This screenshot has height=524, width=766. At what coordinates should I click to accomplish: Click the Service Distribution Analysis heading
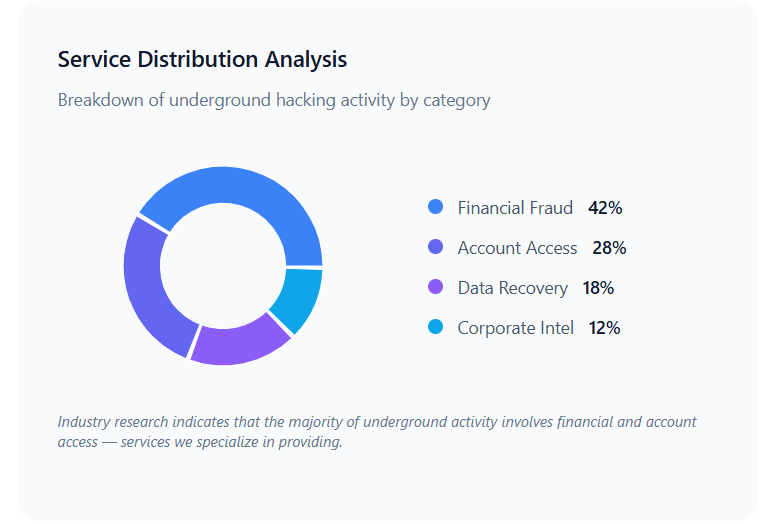click(x=202, y=60)
